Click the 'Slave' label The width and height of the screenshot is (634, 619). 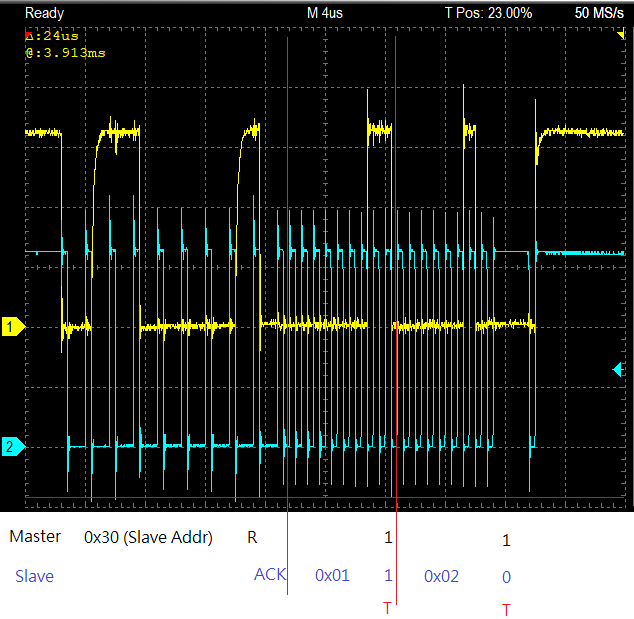(x=34, y=576)
